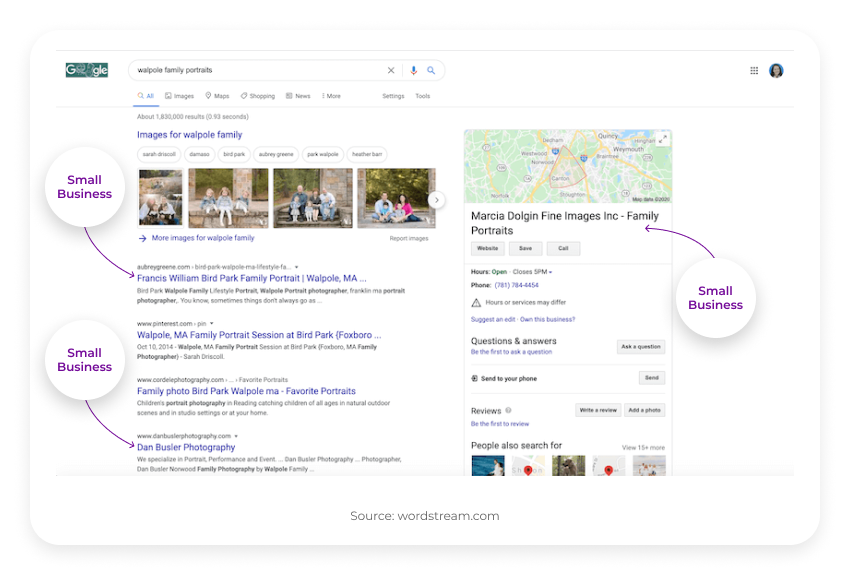This screenshot has width=850, height=575.
Task: Open first family photo on stone steps
Action: pyautogui.click(x=160, y=198)
